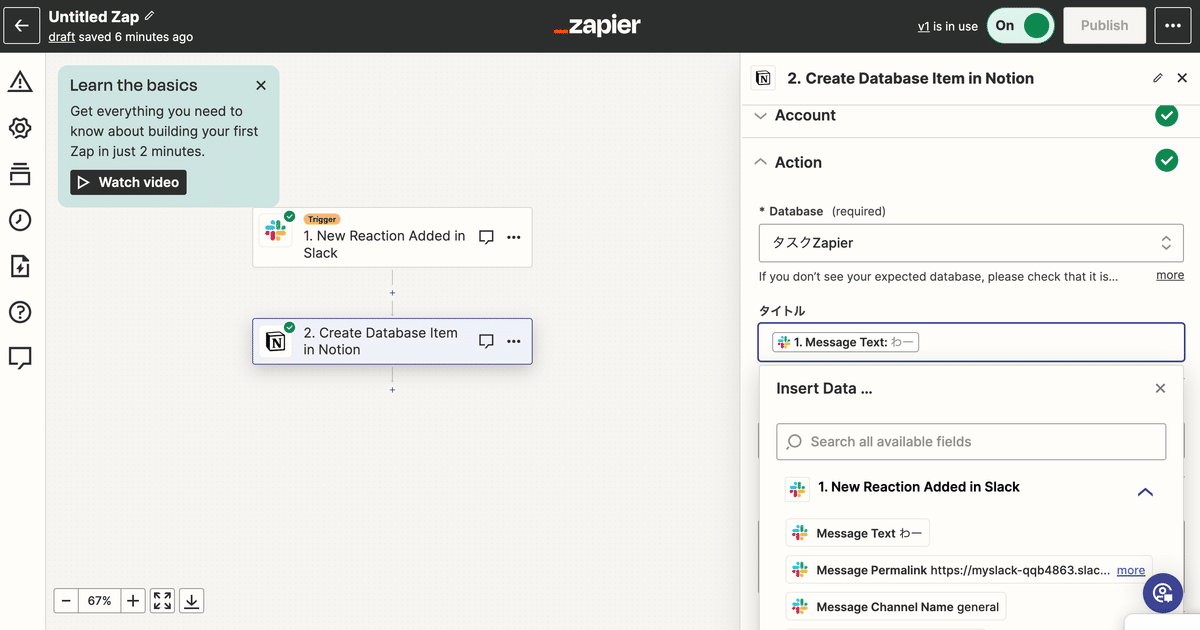Click the Publish button
The image size is (1200, 630).
coord(1104,26)
